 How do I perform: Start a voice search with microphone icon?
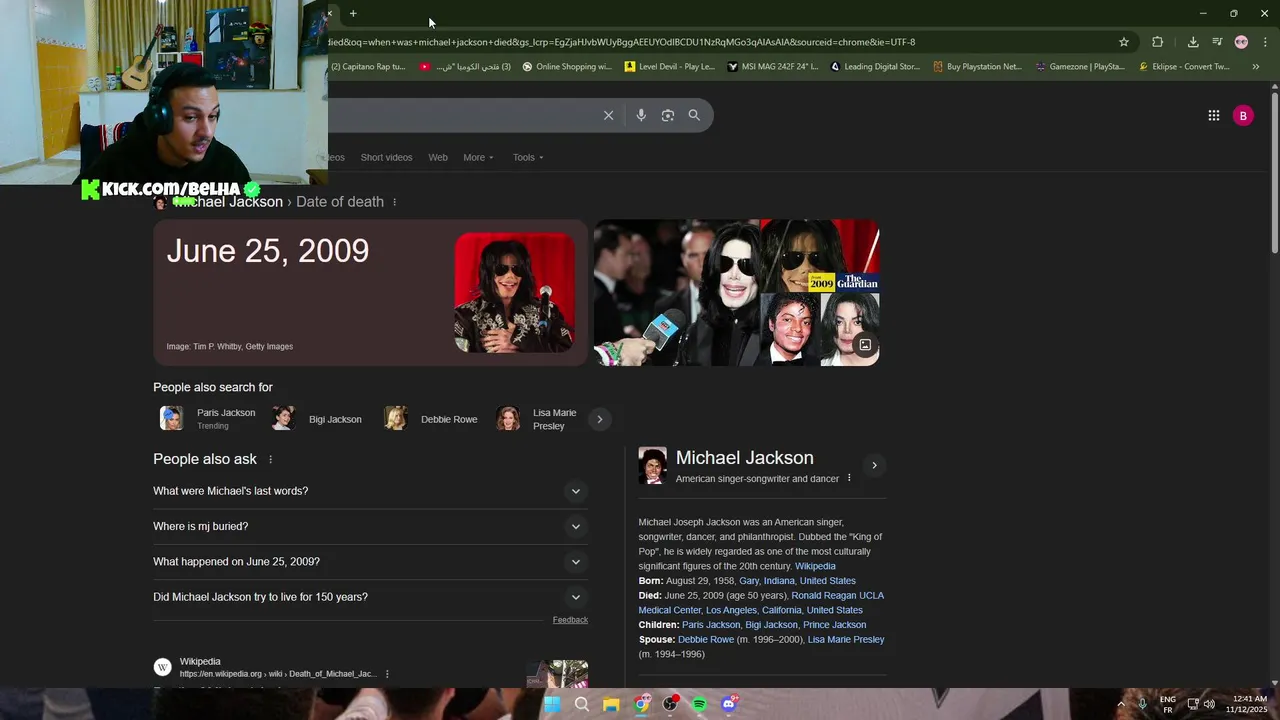pyautogui.click(x=641, y=115)
